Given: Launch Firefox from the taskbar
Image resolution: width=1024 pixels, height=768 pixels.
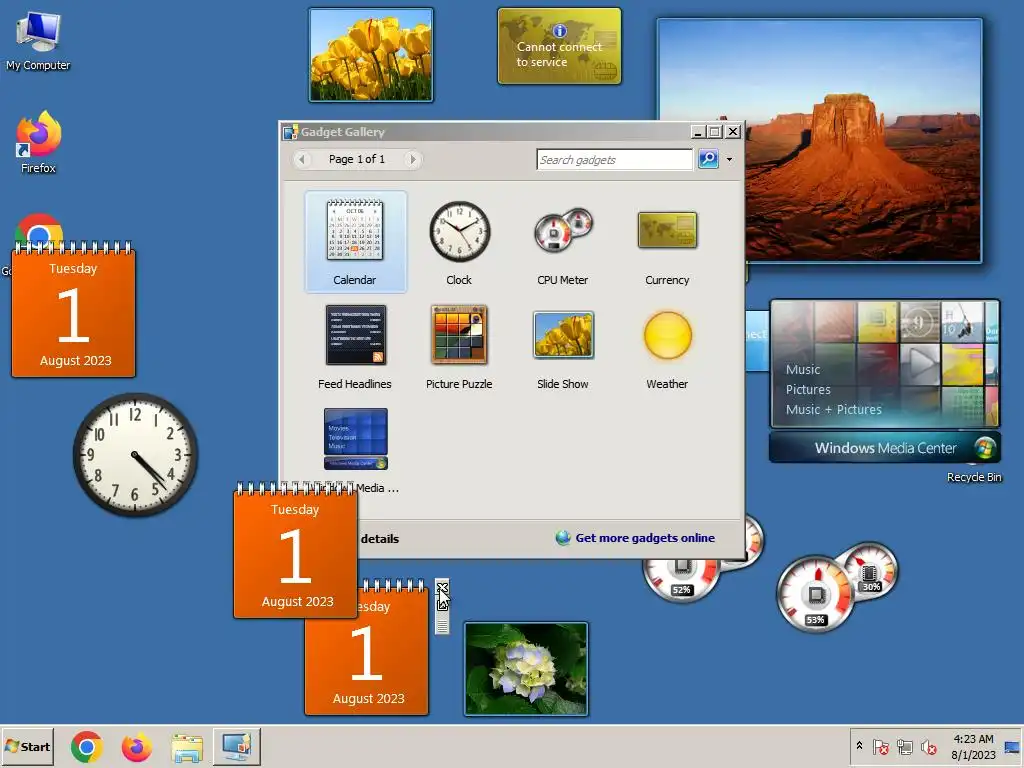Looking at the screenshot, I should pyautogui.click(x=136, y=747).
